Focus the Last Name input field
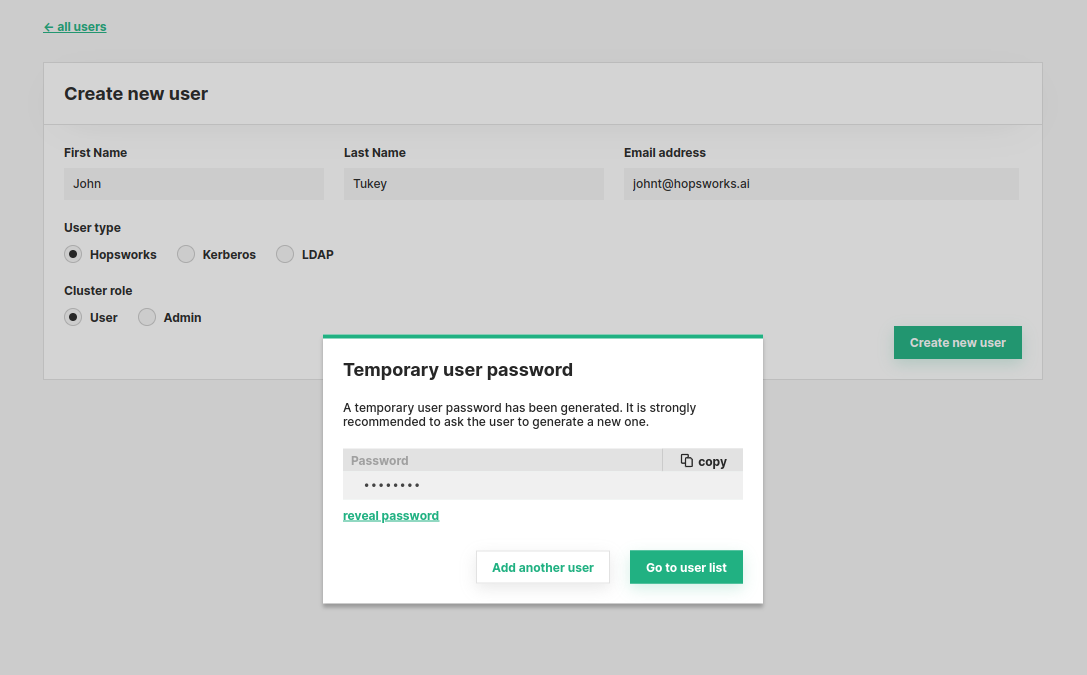The height and width of the screenshot is (675, 1087). click(474, 184)
